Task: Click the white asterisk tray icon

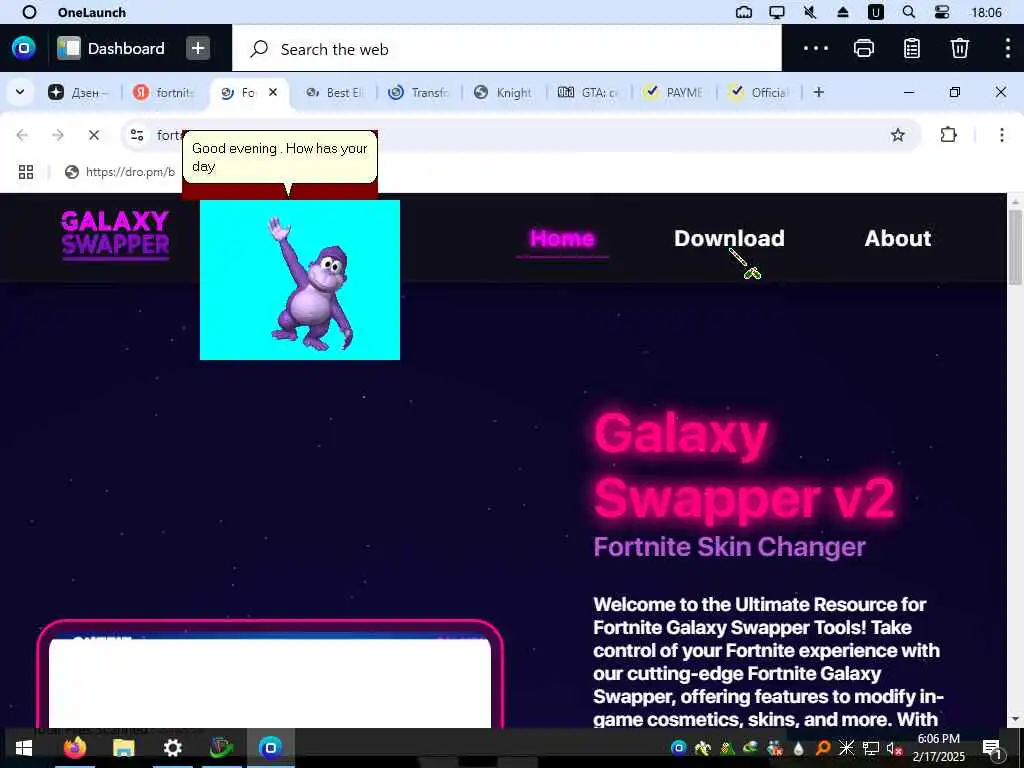Action: [846, 748]
